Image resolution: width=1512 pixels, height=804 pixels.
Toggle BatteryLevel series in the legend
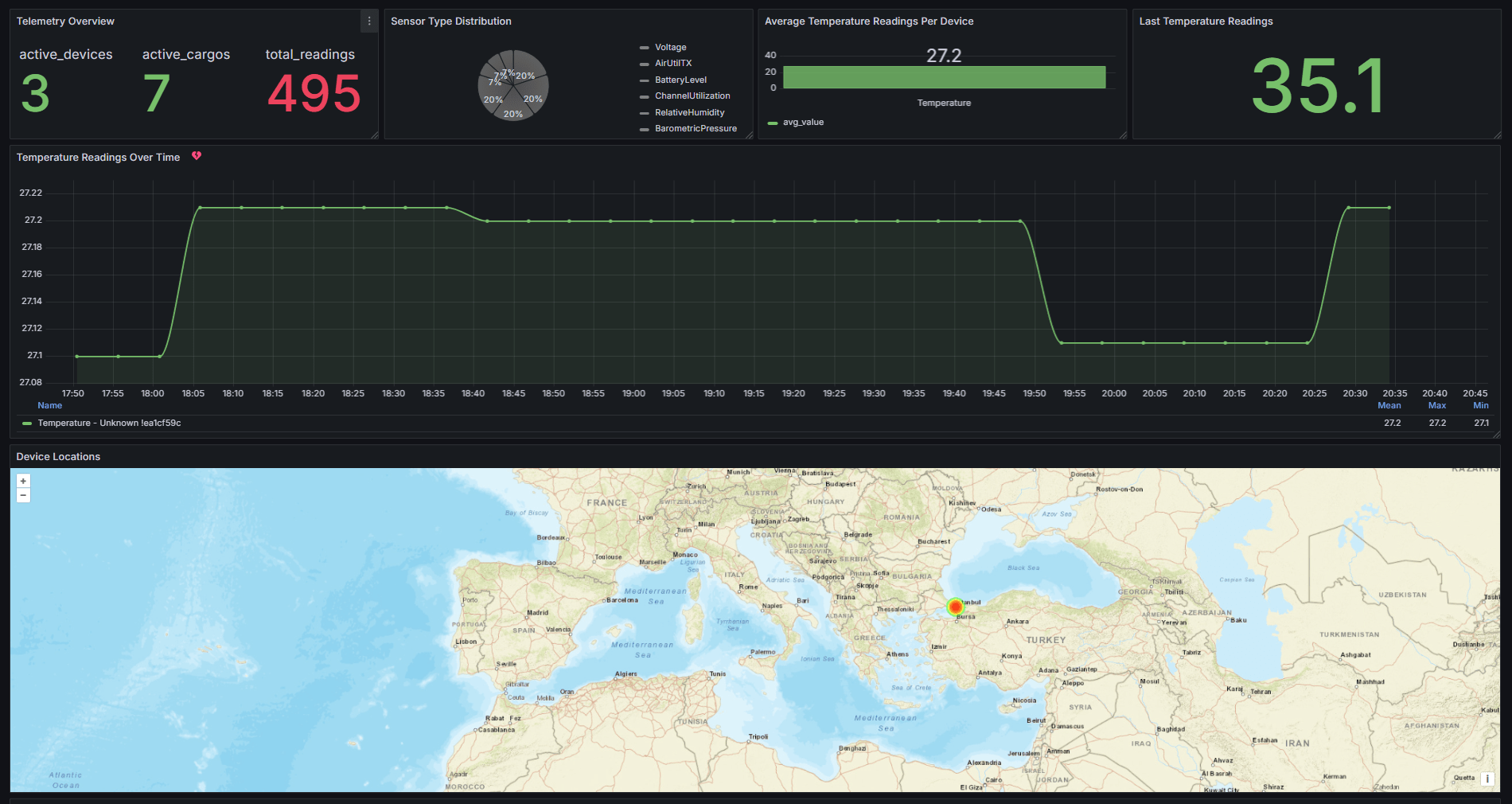(680, 80)
